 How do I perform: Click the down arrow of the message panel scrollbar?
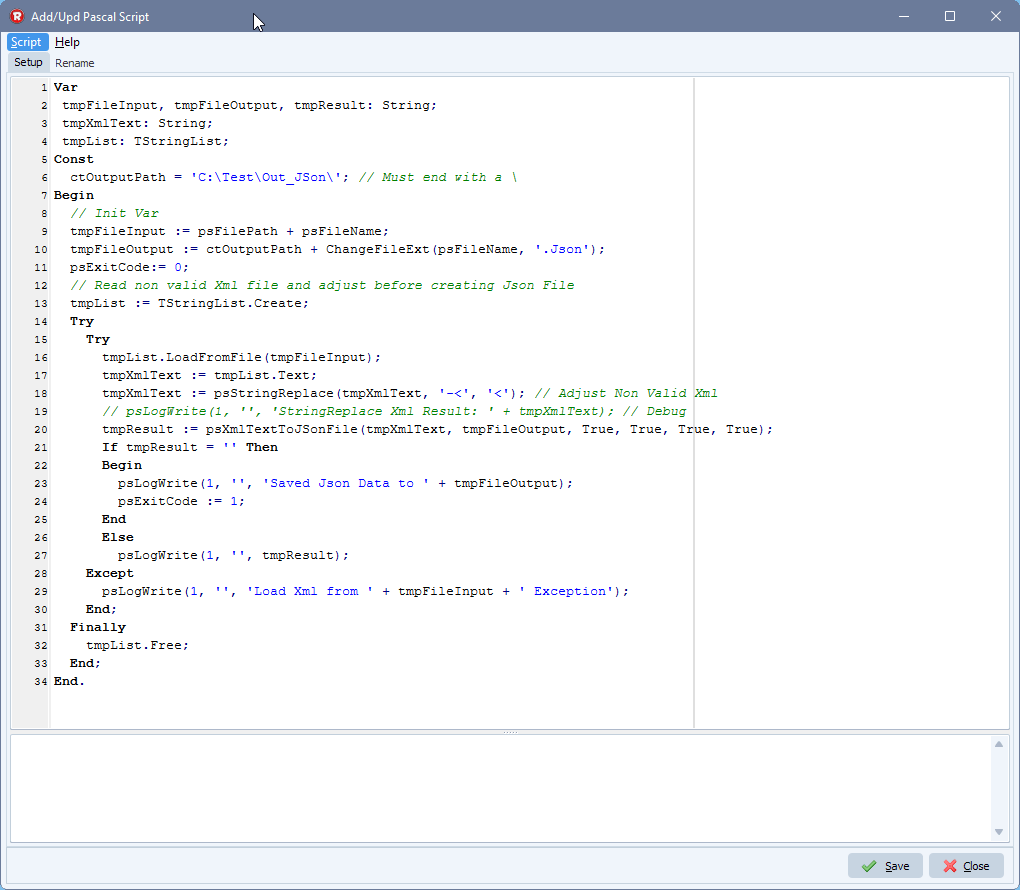(998, 831)
